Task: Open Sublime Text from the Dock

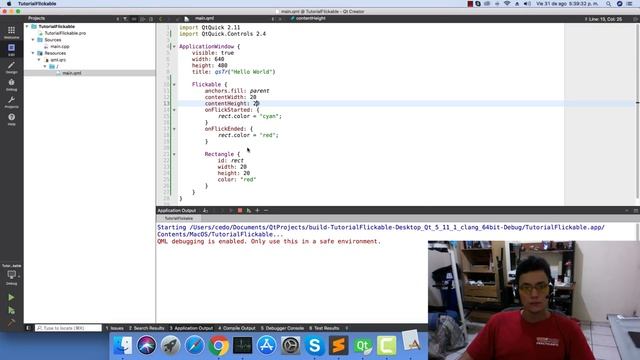Action: 339,346
